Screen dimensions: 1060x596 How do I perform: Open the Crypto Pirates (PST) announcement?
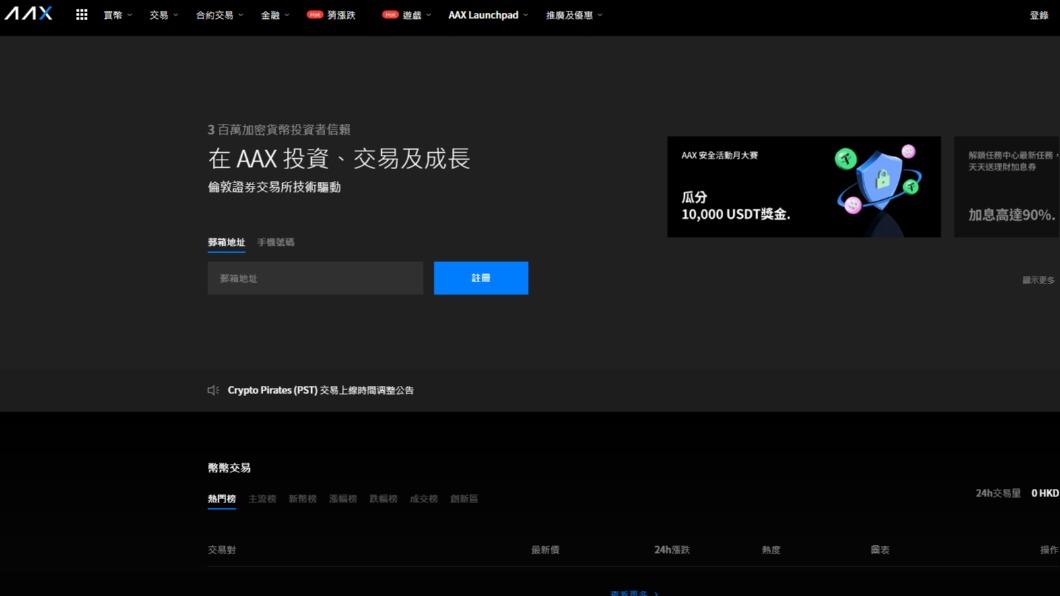[320, 390]
